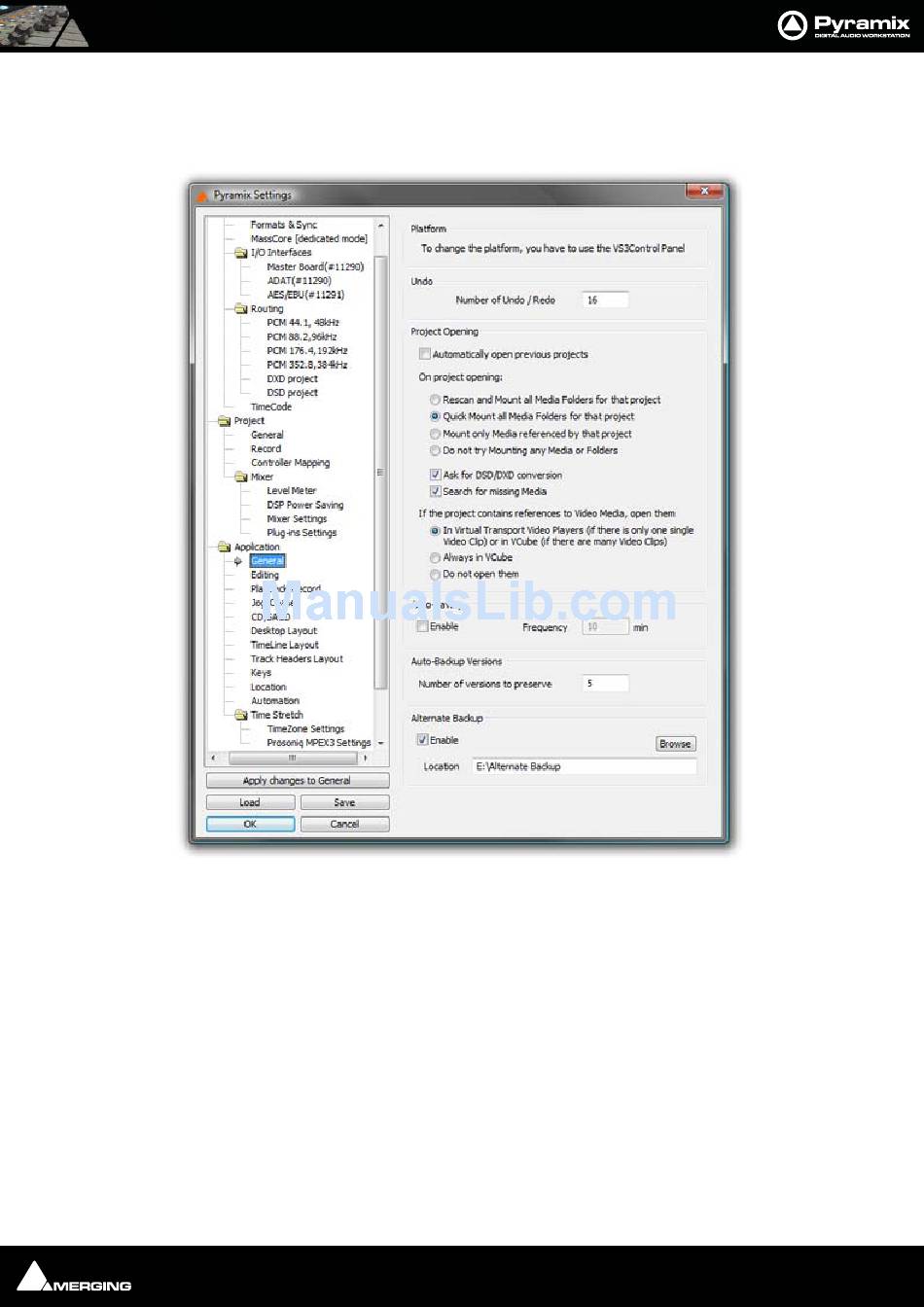This screenshot has height=1307, width=924.
Task: Toggle Search for missing Media checkbox
Action: (x=436, y=491)
